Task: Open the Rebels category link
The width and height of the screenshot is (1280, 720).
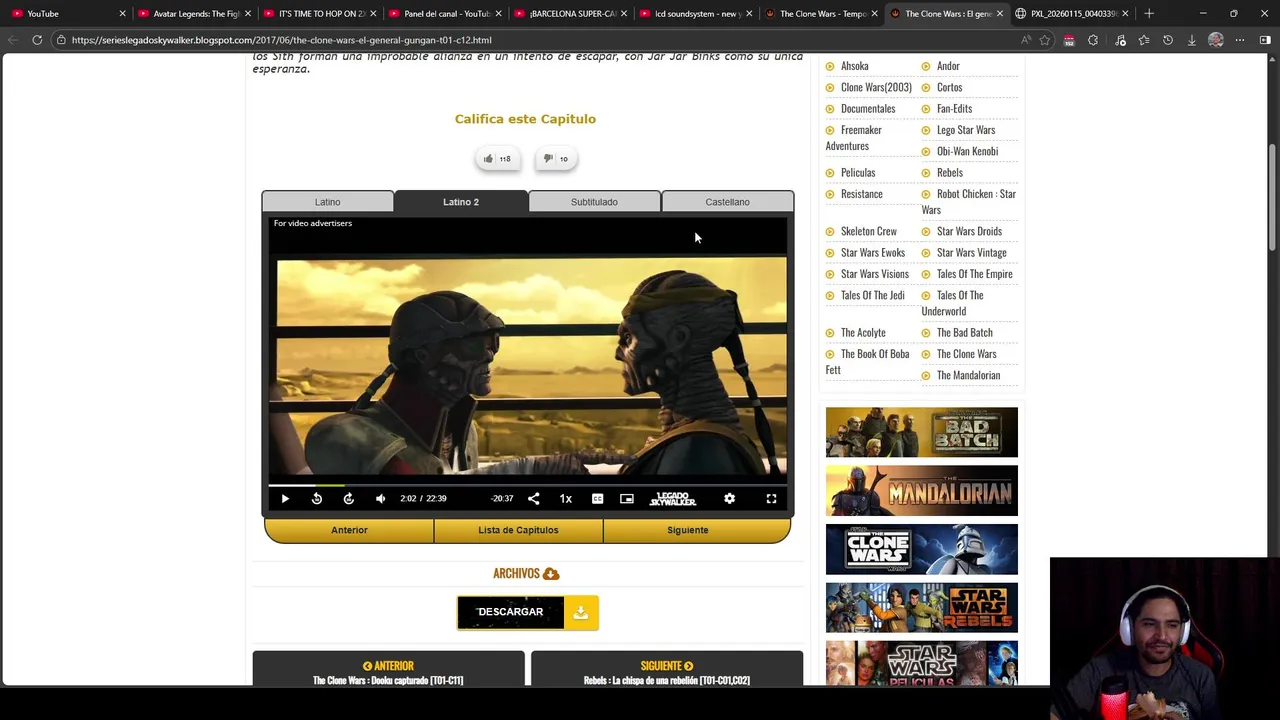Action: point(950,172)
